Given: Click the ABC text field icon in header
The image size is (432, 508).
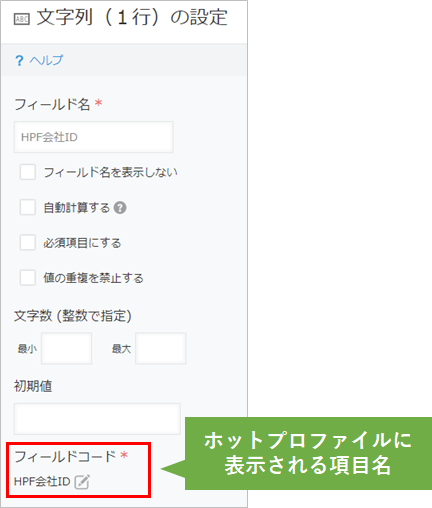Looking at the screenshot, I should (x=22, y=19).
